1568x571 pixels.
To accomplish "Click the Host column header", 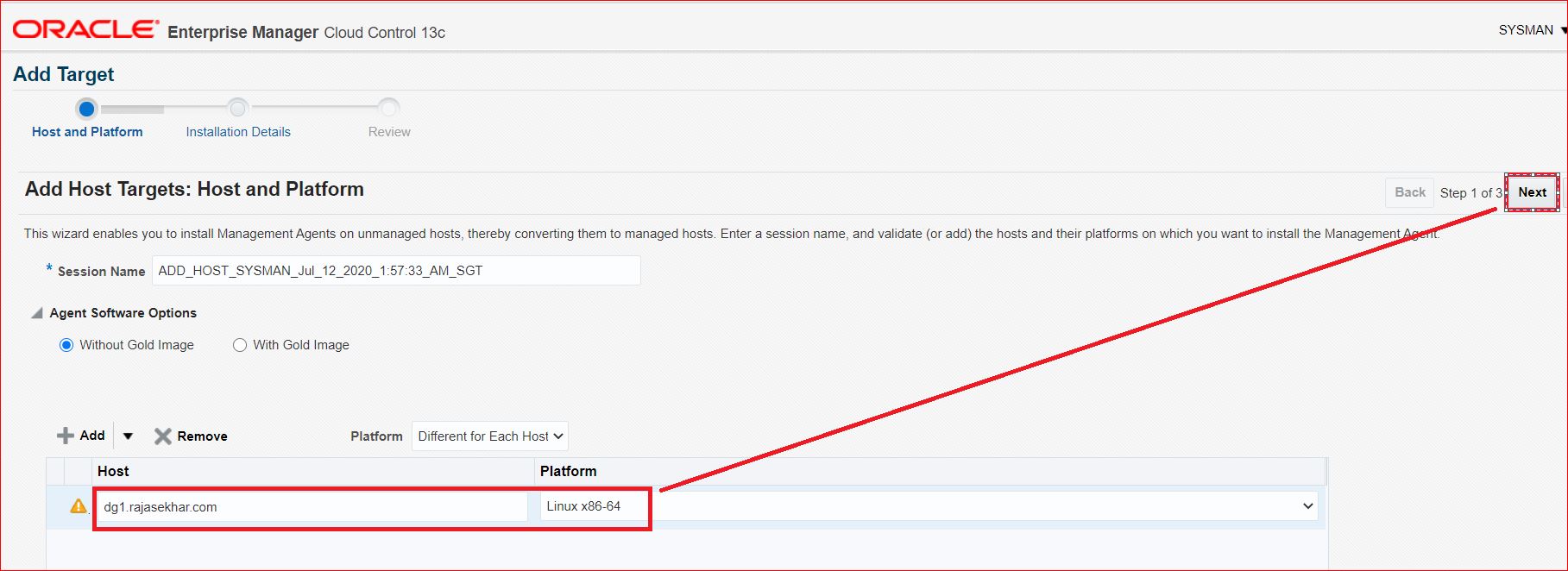I will 113,471.
